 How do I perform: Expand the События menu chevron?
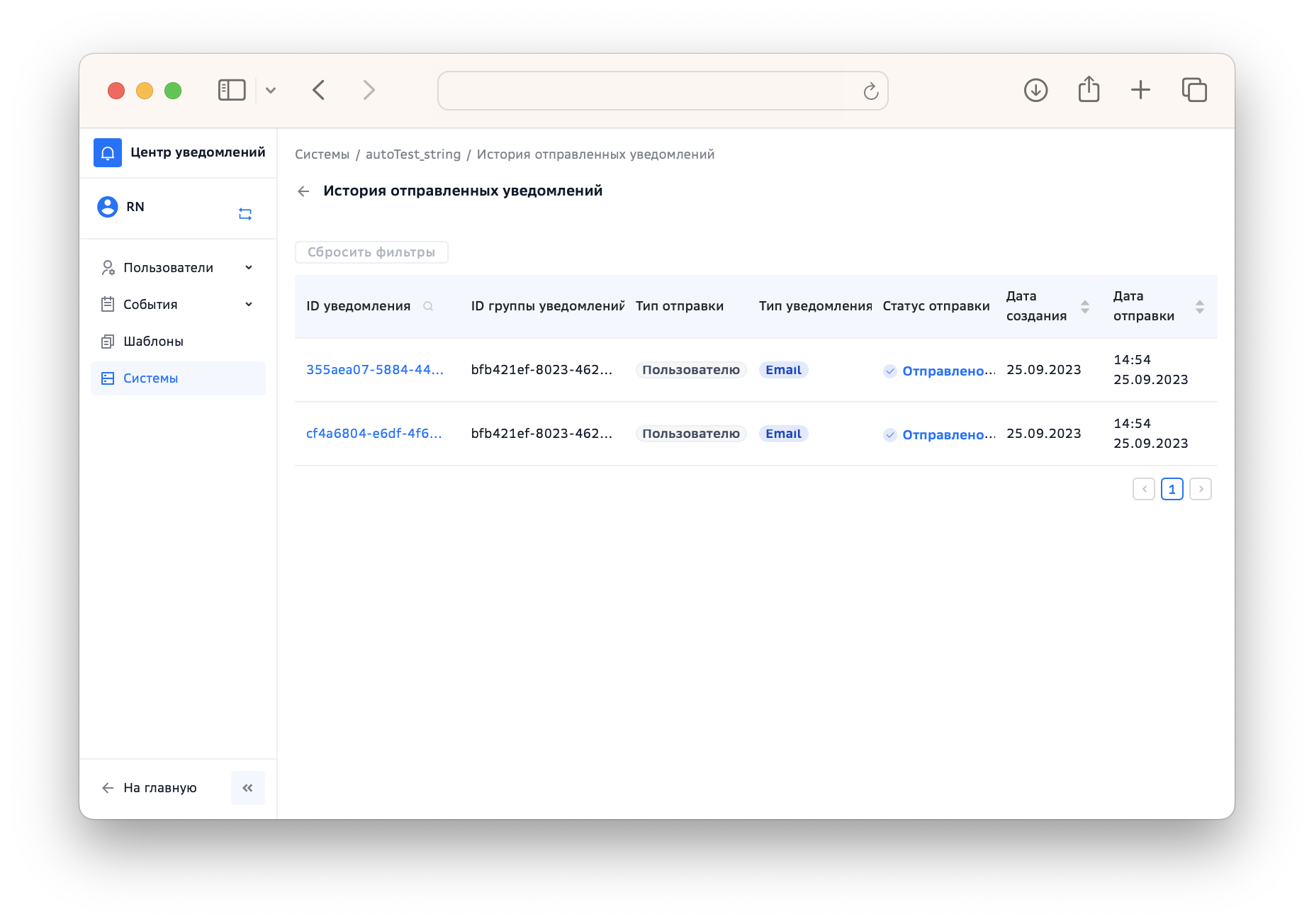249,305
